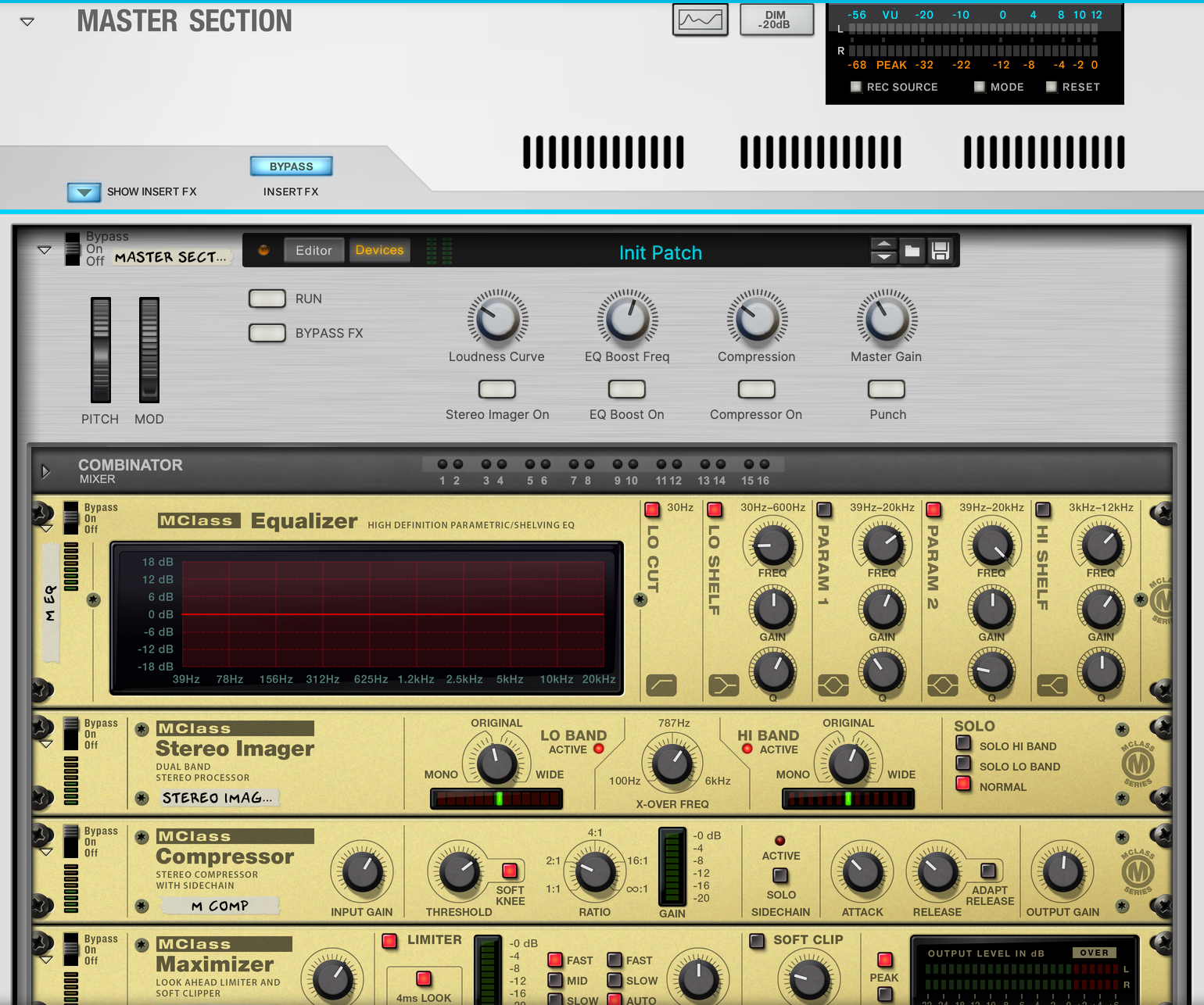
Task: Click the X-OVER FREQ knob
Action: coord(672,764)
